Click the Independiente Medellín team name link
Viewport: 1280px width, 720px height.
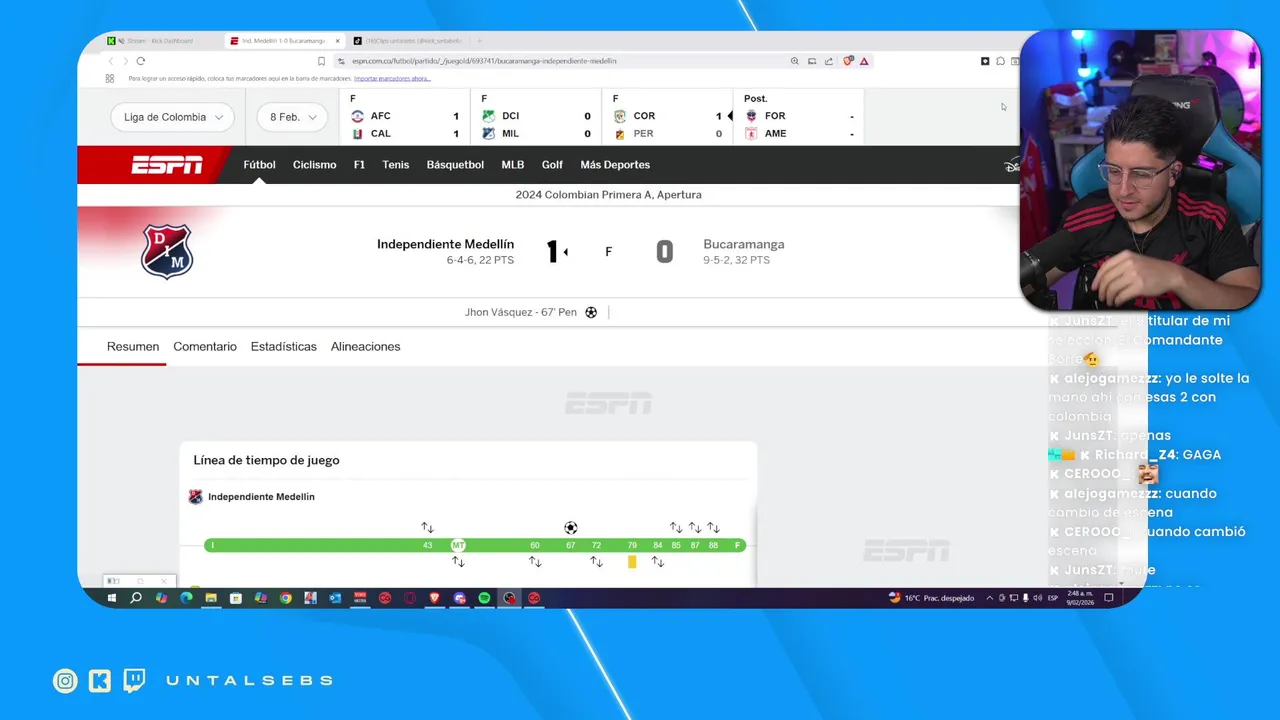(x=445, y=244)
